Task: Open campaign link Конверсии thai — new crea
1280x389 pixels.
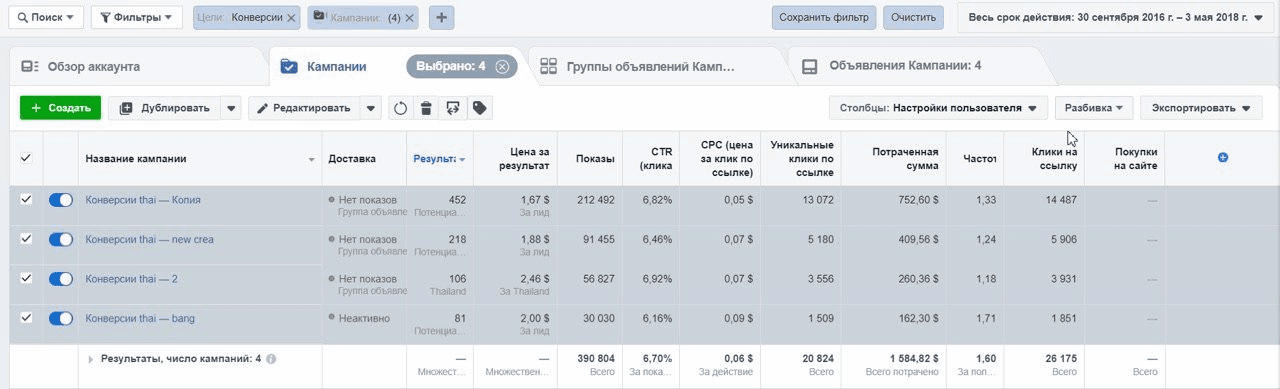Action: (x=149, y=240)
